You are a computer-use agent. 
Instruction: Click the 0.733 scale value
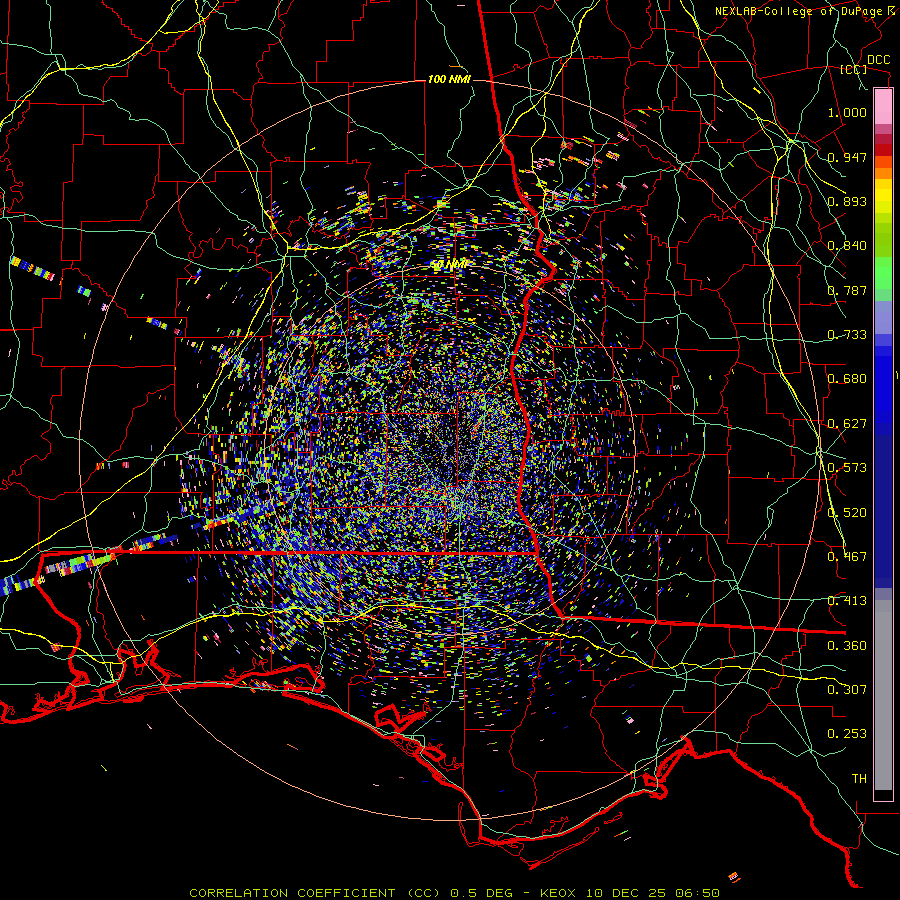(x=847, y=335)
